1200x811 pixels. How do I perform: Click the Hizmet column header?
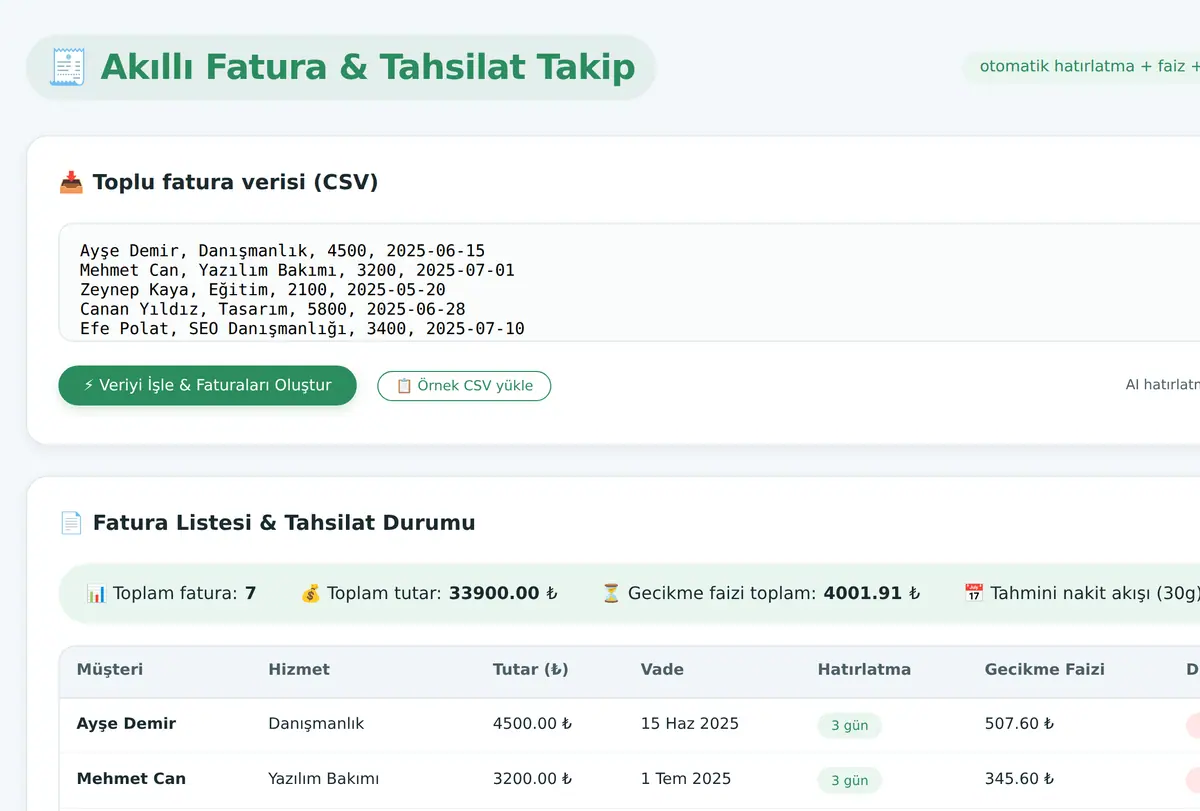point(299,669)
